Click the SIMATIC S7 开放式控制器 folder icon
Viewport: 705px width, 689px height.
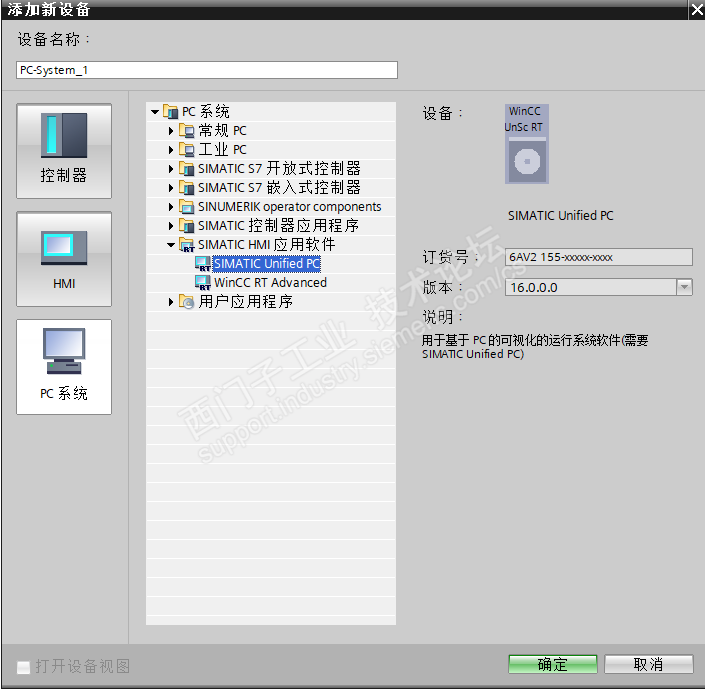click(187, 169)
